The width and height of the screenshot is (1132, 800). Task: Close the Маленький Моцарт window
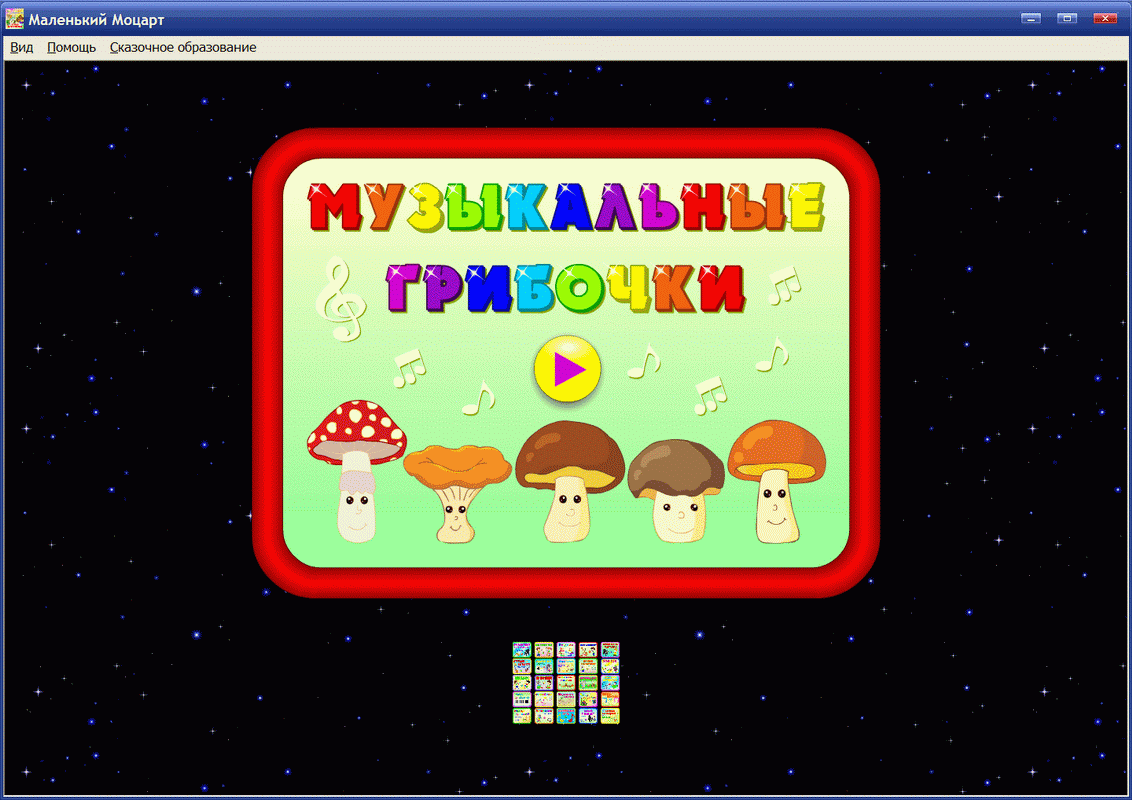pyautogui.click(x=1105, y=18)
